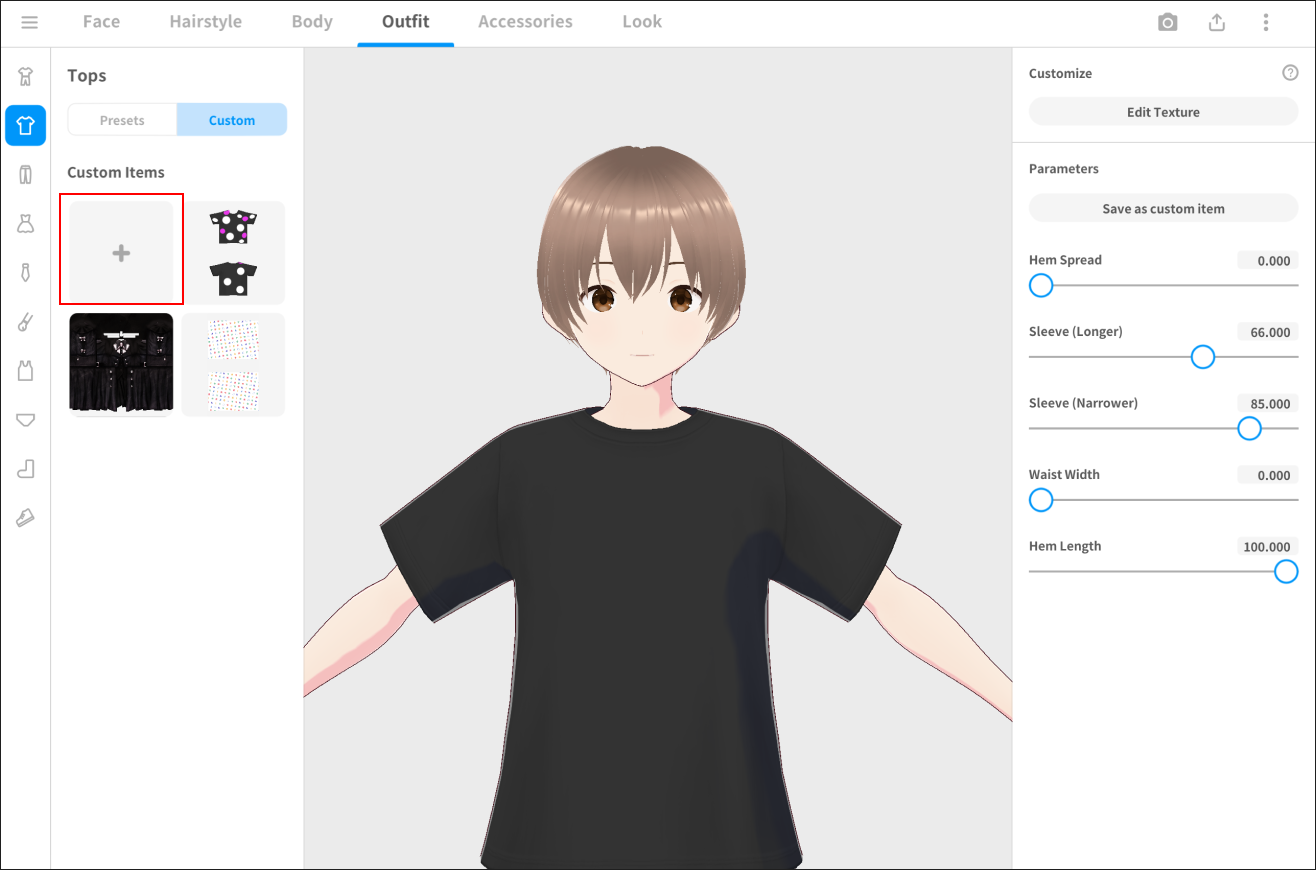This screenshot has height=870, width=1316.
Task: Open the underwear bottoms category icon
Action: click(x=26, y=420)
